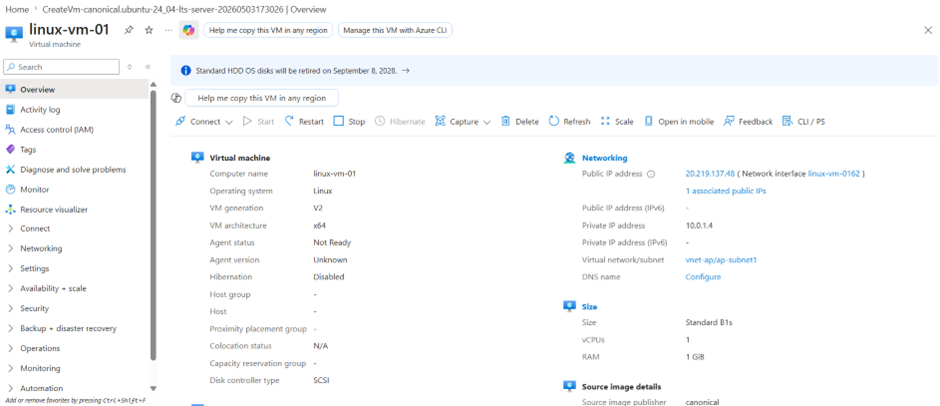
Task: Open Activity log
Action: pos(40,110)
